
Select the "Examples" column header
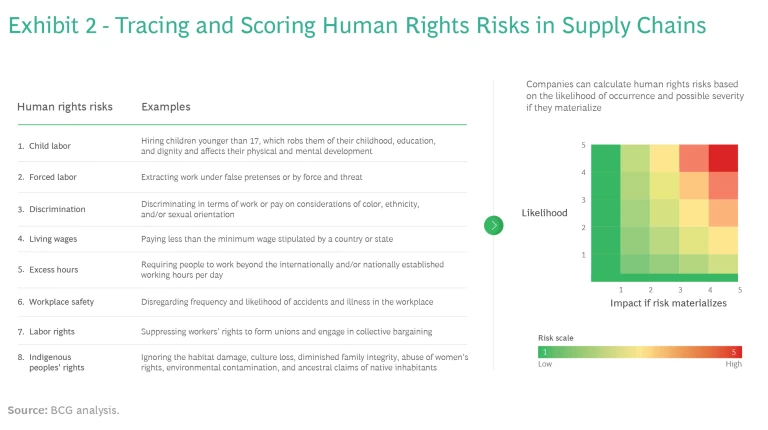pos(166,106)
